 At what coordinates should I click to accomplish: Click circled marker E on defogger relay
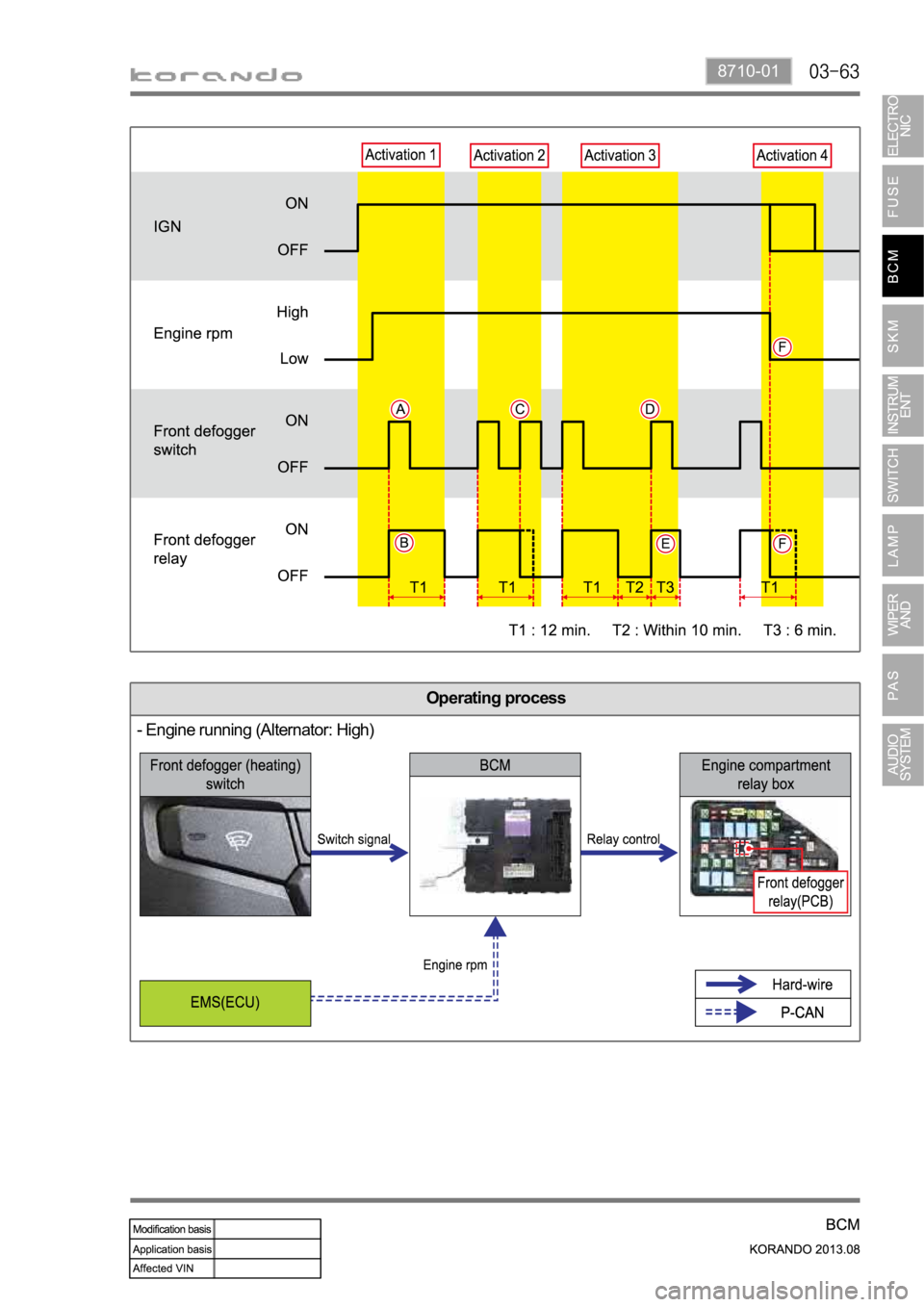pyautogui.click(x=665, y=544)
